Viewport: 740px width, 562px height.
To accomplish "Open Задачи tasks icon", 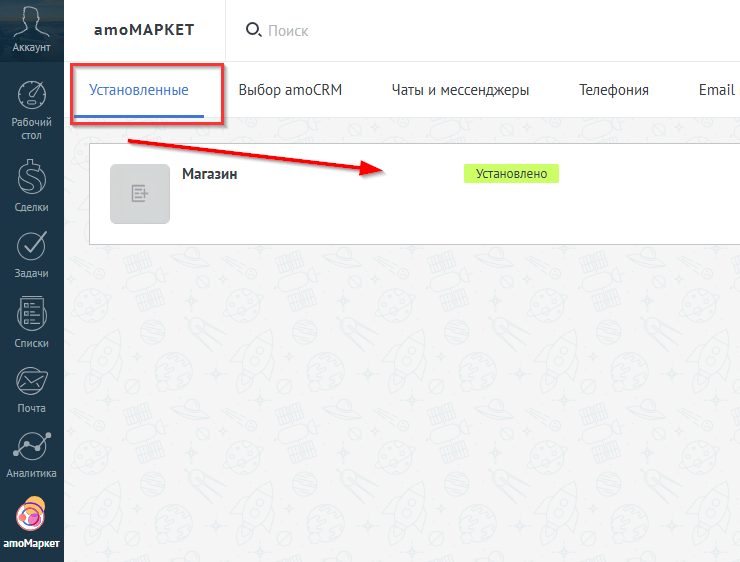I will 32,245.
